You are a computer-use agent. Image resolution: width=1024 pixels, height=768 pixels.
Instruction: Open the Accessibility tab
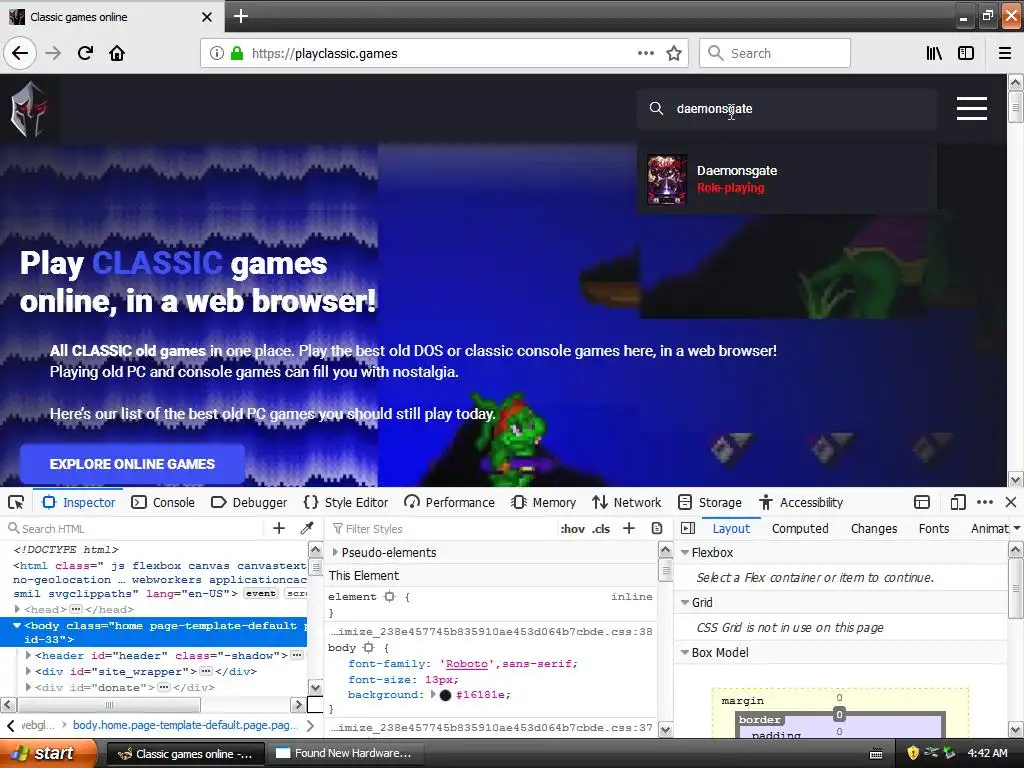(x=801, y=502)
